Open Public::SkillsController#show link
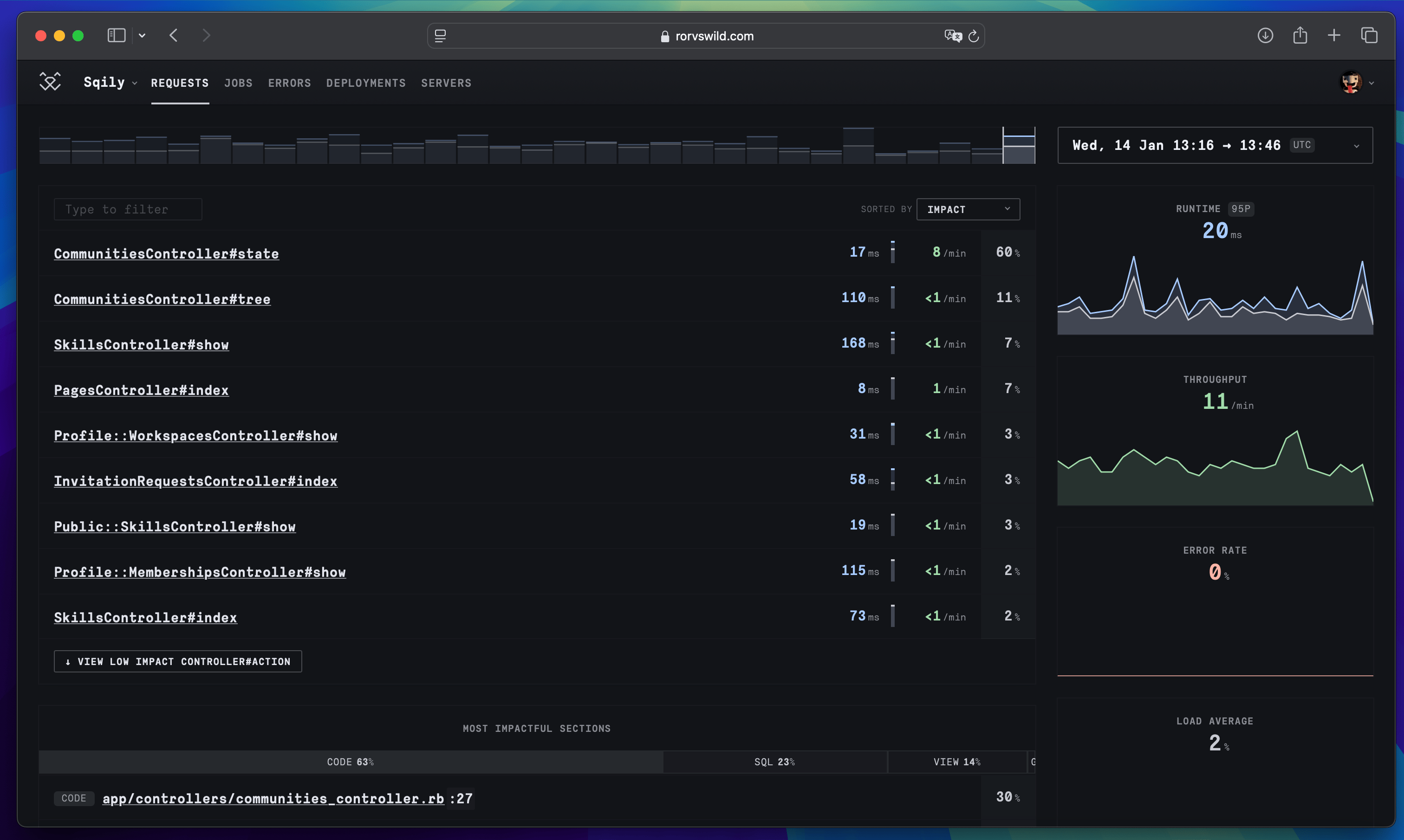Screen dimensions: 1404x840 click(175, 526)
